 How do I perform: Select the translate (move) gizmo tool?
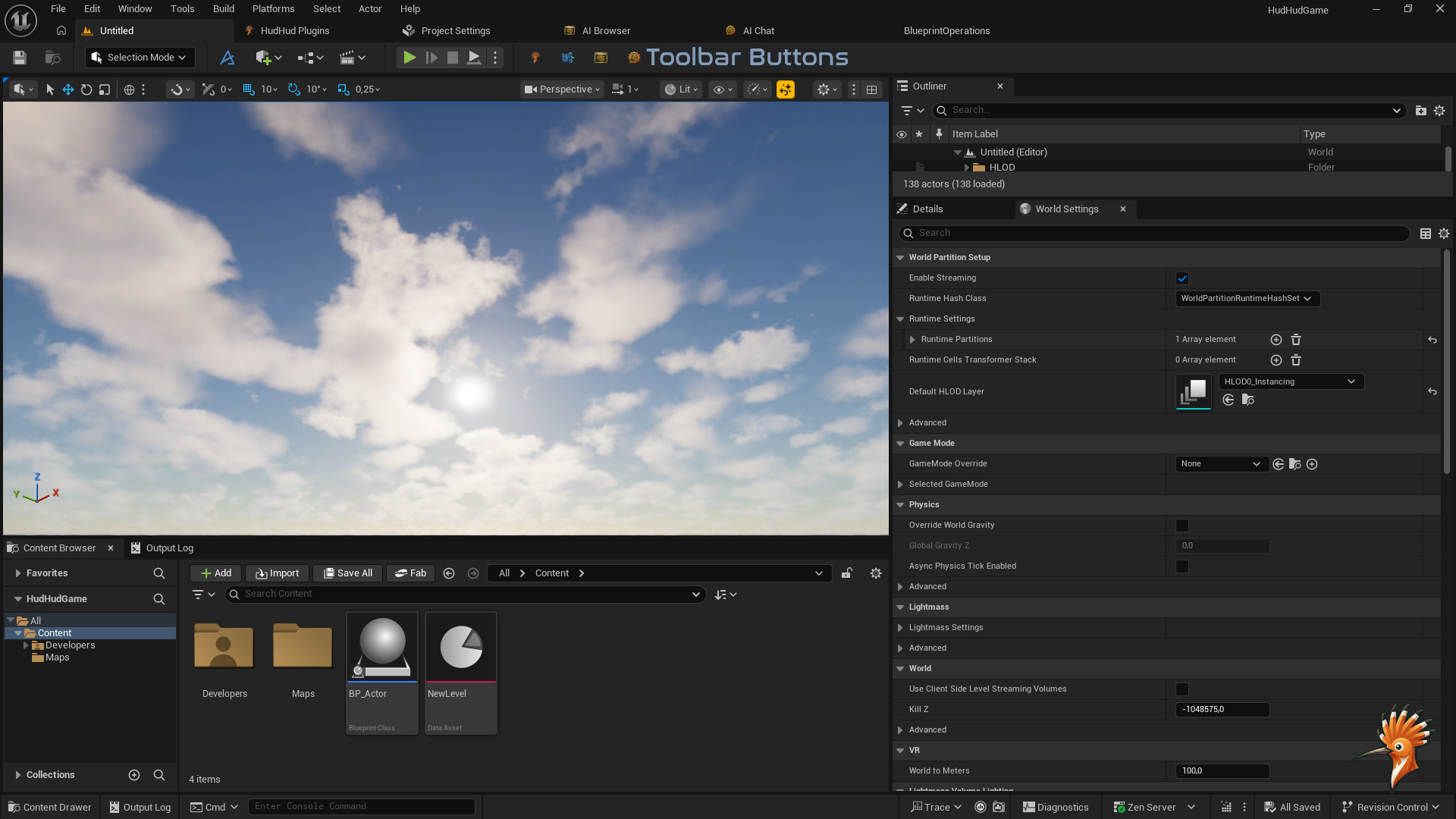pos(68,89)
